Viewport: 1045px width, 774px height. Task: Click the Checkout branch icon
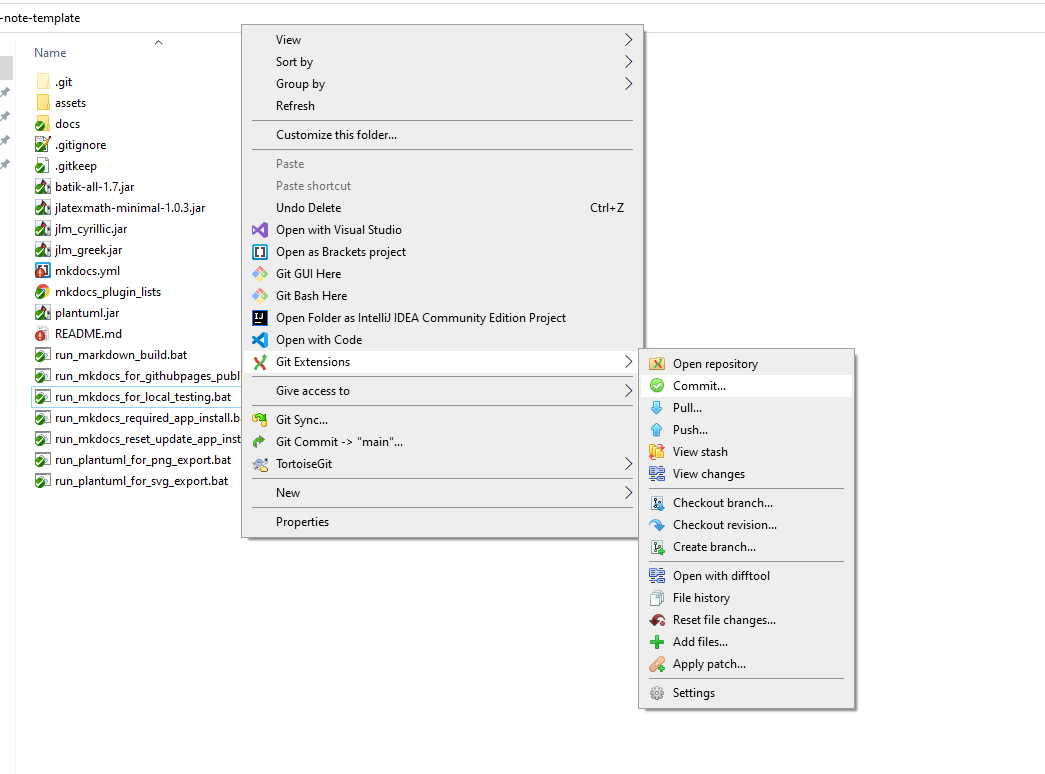click(x=656, y=503)
